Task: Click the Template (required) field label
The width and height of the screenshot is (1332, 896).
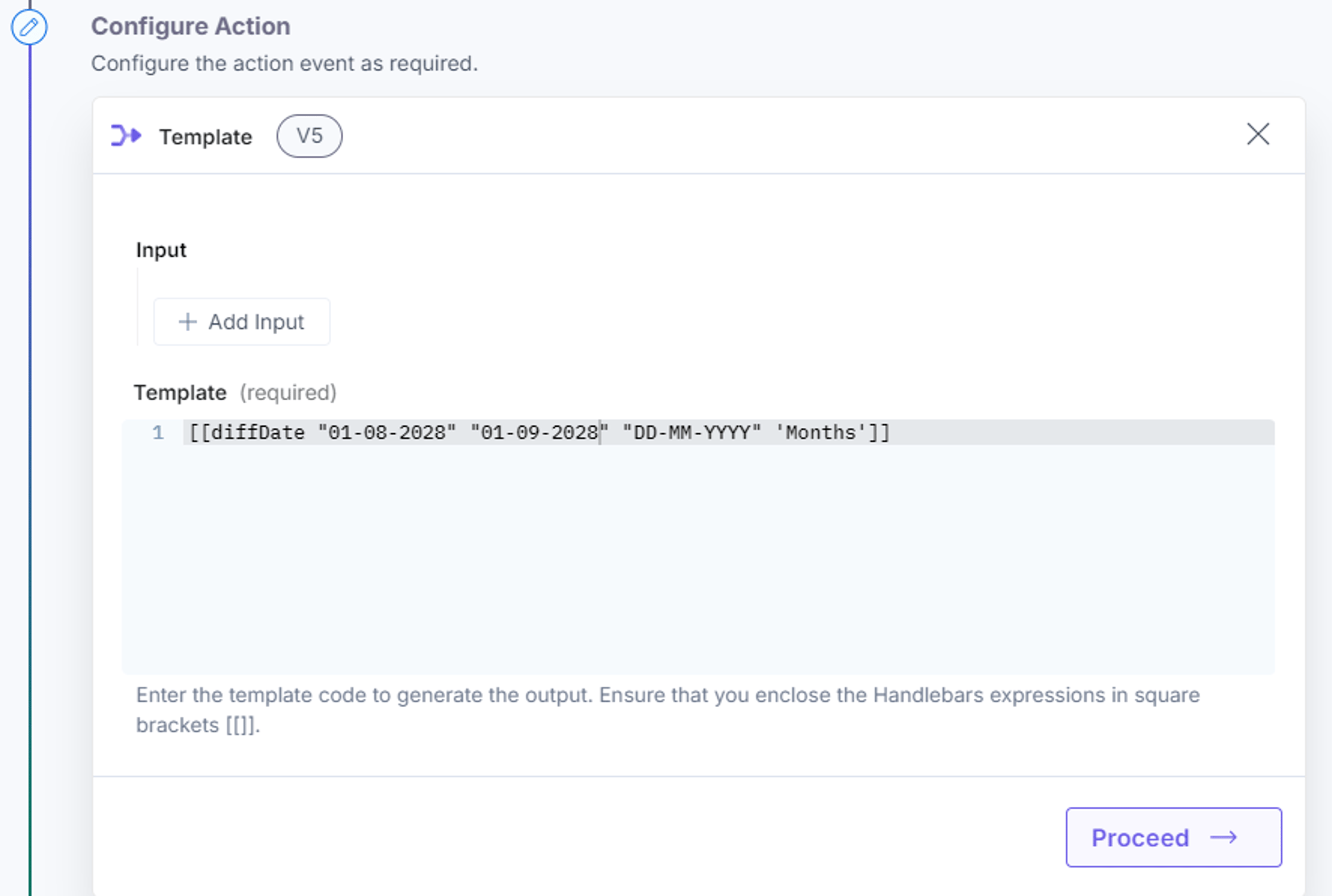Action: [x=235, y=393]
